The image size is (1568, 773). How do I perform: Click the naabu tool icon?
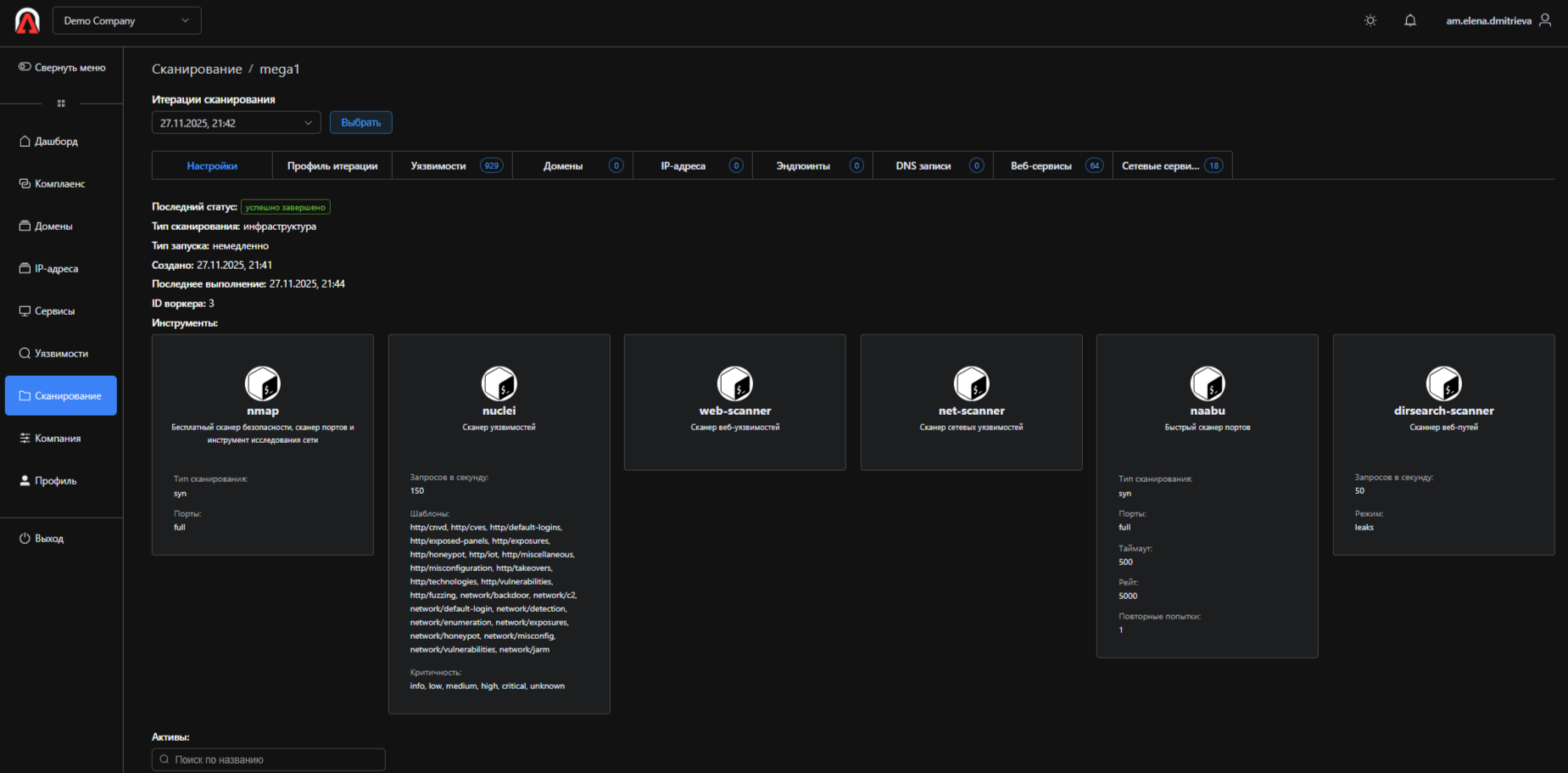click(1208, 384)
